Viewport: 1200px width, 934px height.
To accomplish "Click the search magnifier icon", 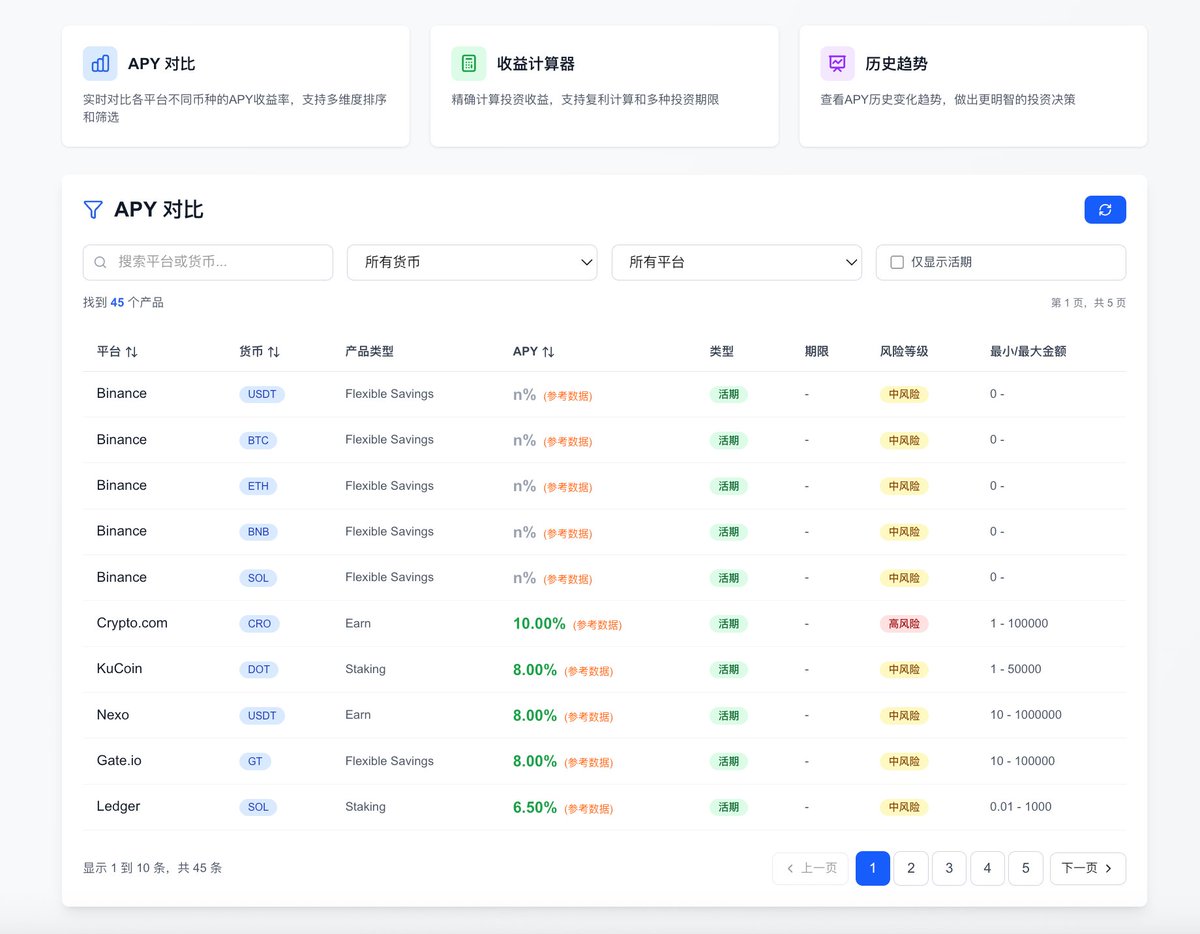I will point(100,262).
